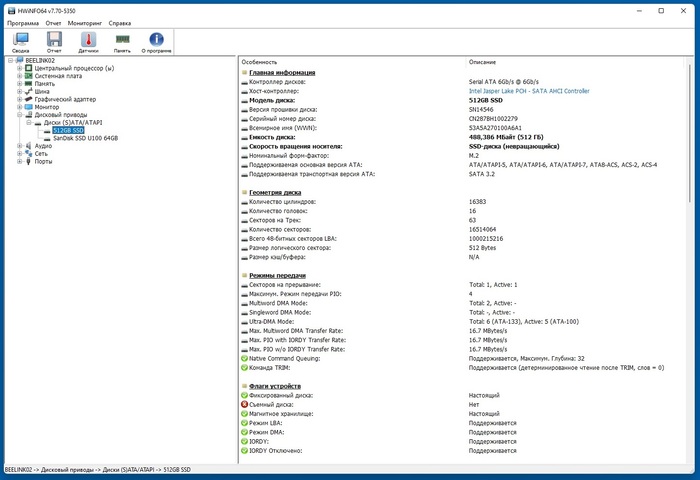This screenshot has width=700, height=480.
Task: Expand the Сеть tree node
Action: (20, 153)
